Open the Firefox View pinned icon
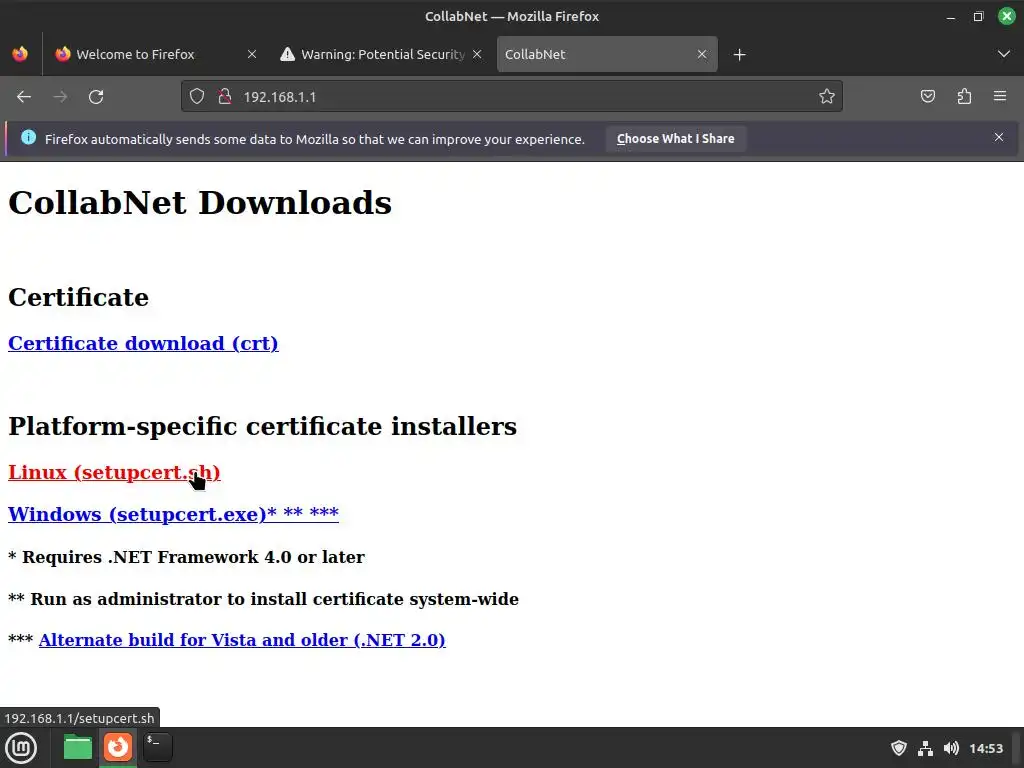Image resolution: width=1024 pixels, height=768 pixels. [x=20, y=54]
